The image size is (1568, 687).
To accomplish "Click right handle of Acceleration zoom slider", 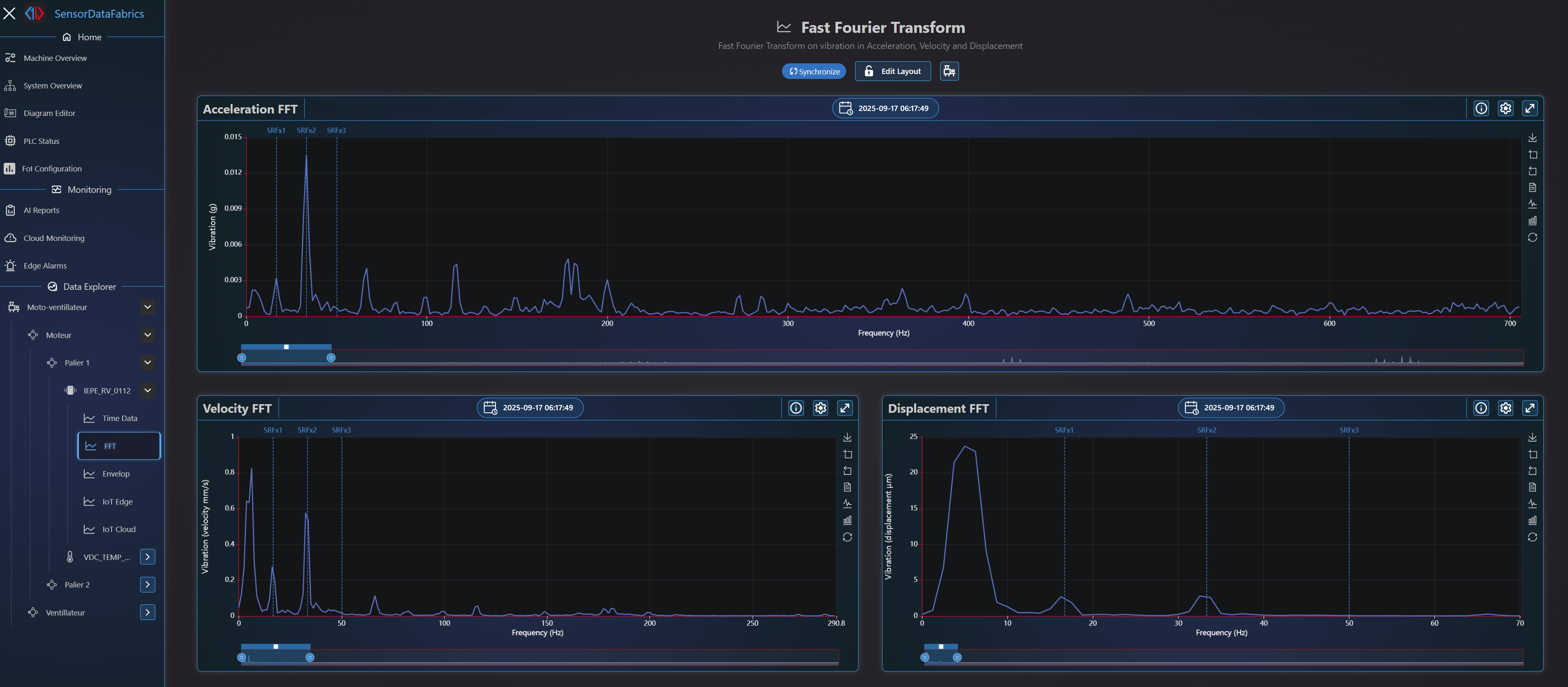I will [x=330, y=358].
